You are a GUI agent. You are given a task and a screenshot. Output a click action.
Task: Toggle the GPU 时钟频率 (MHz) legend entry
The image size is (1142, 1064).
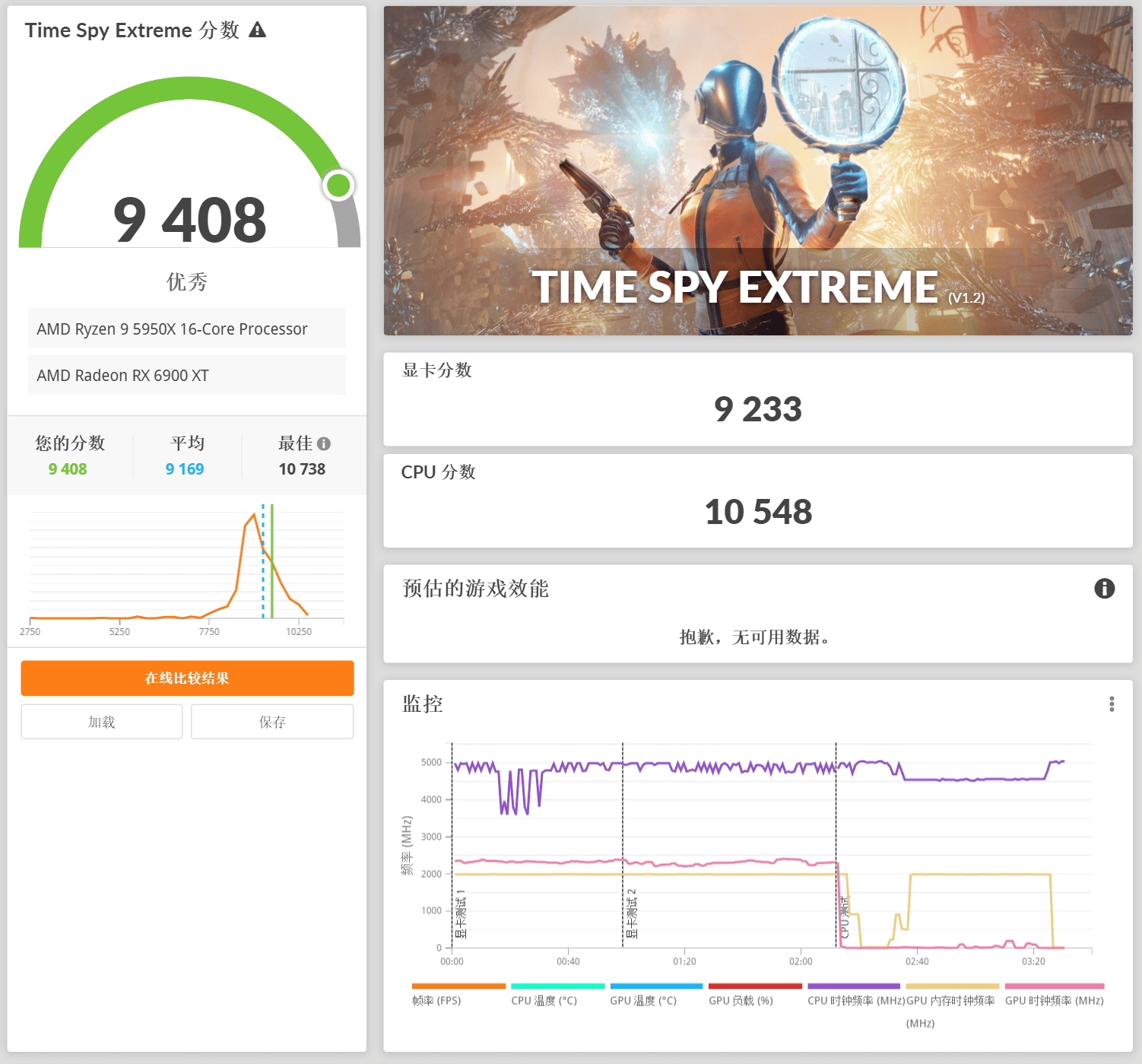(x=1054, y=995)
